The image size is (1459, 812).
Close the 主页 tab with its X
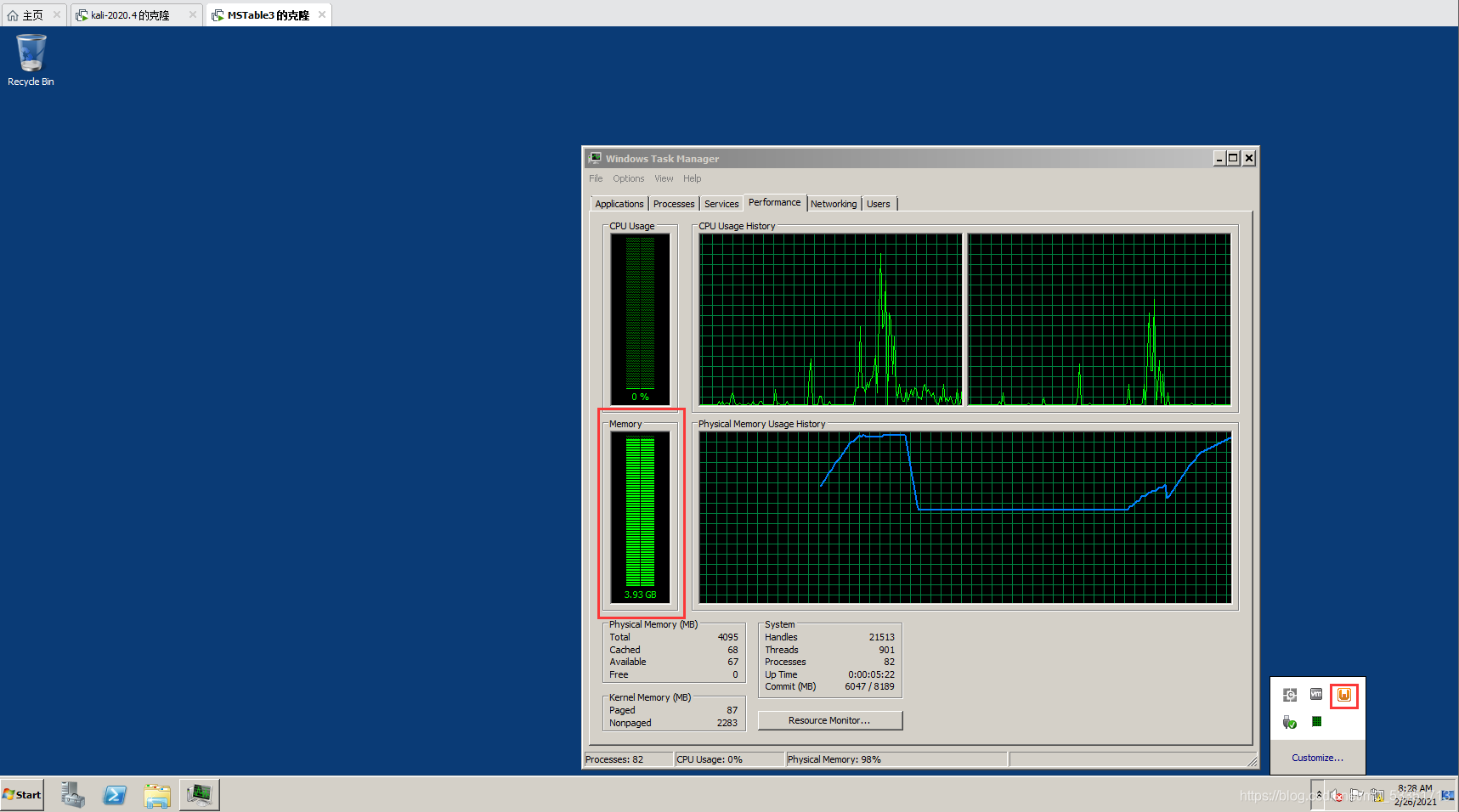[57, 14]
